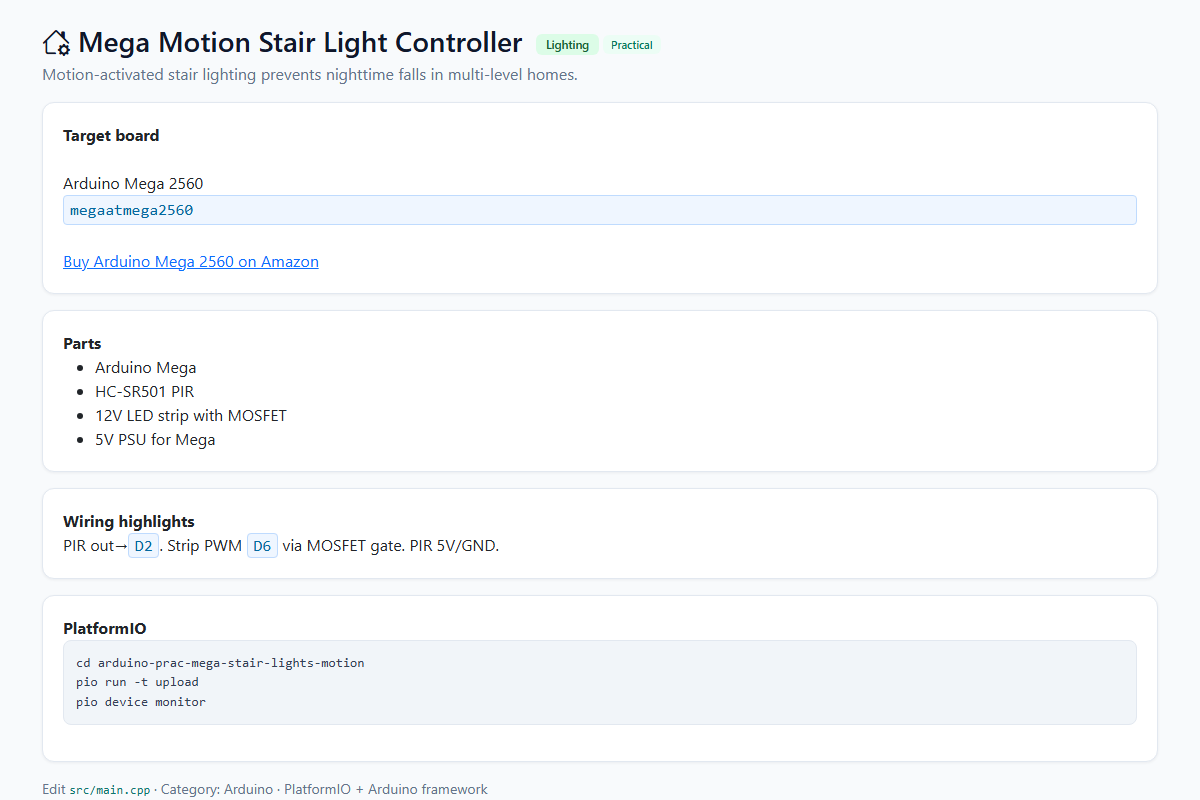Click the PlatformIO heading
The image size is (1200, 800).
point(105,629)
